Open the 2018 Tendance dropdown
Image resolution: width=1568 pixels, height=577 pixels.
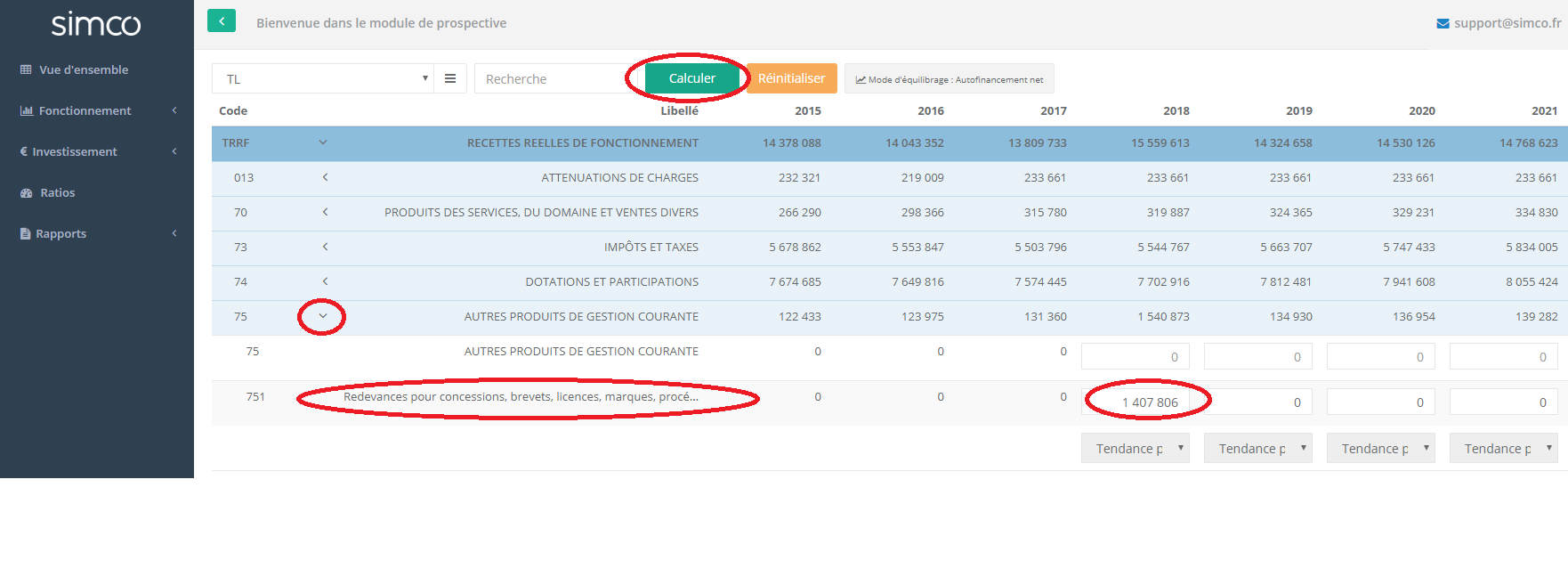point(1135,449)
